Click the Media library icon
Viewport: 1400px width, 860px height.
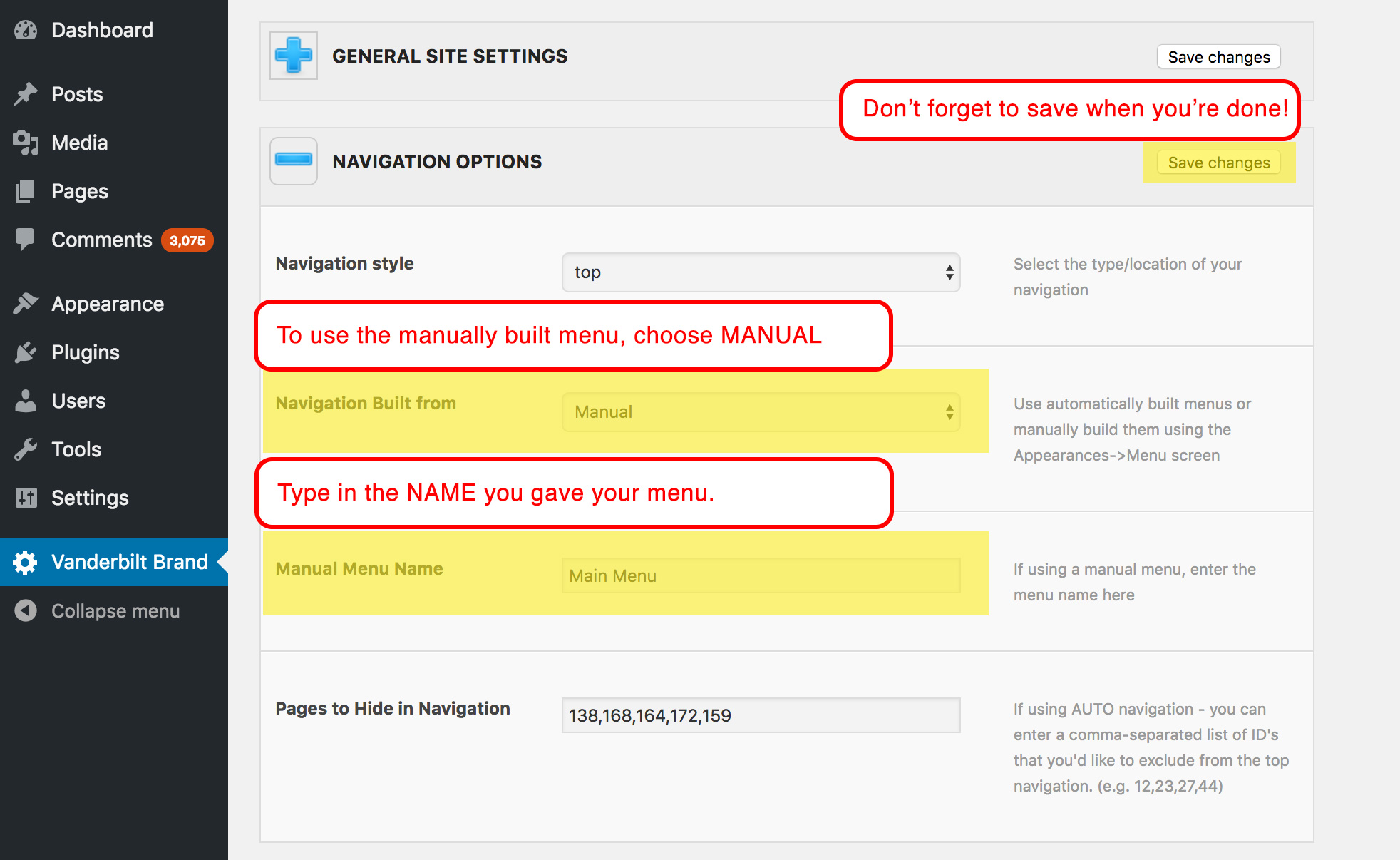click(26, 143)
